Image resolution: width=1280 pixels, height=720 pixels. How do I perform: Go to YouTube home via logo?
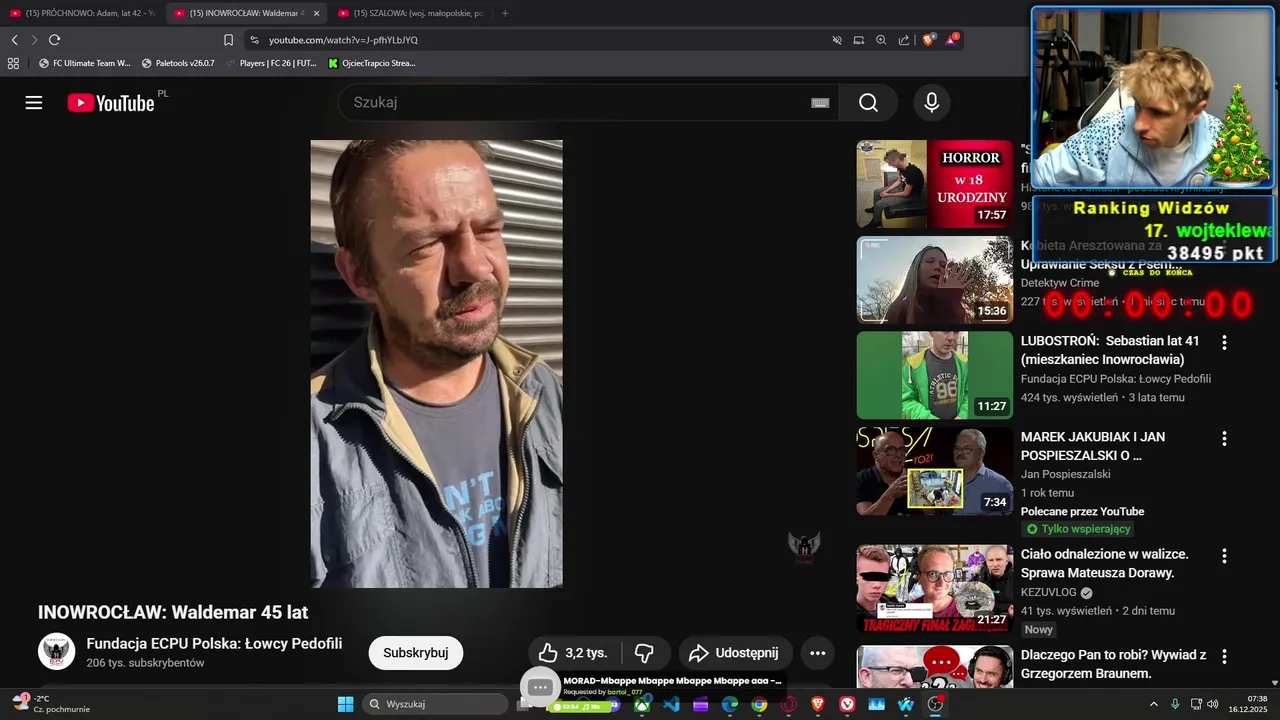click(111, 103)
